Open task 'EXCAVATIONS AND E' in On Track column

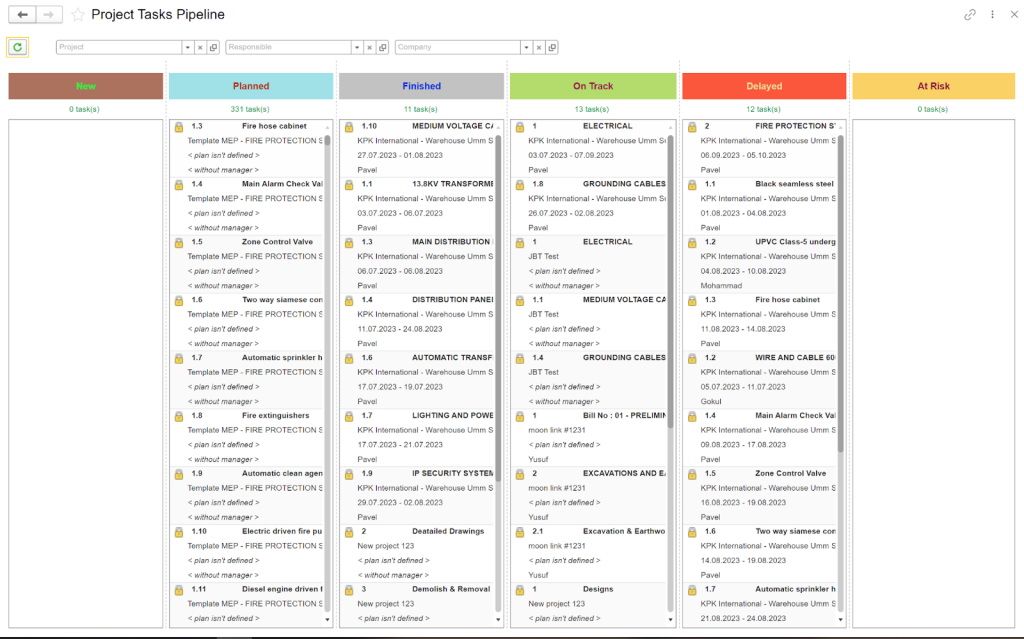point(624,473)
